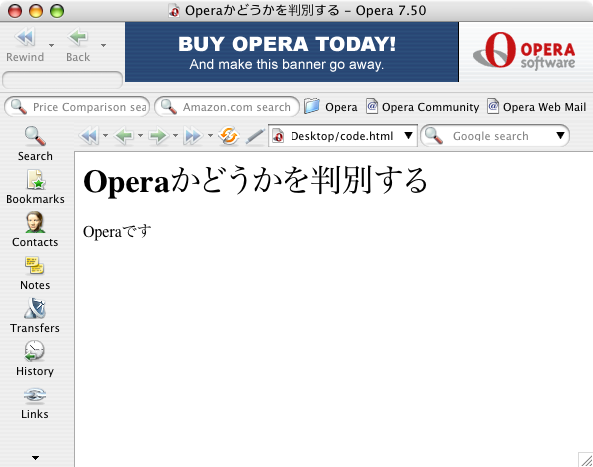Click the Back button in top toolbar
Screen dimensions: 593x467
coord(78,45)
